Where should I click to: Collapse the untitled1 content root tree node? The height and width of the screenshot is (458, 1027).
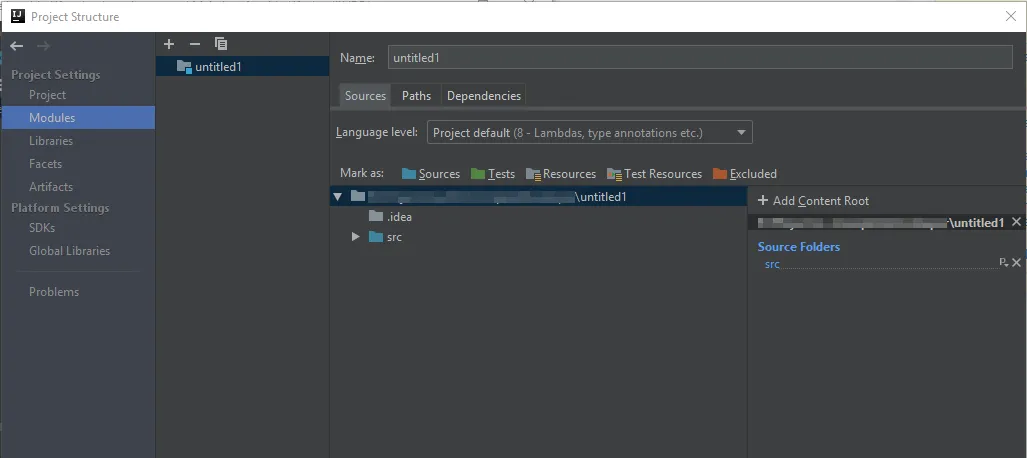(337, 197)
